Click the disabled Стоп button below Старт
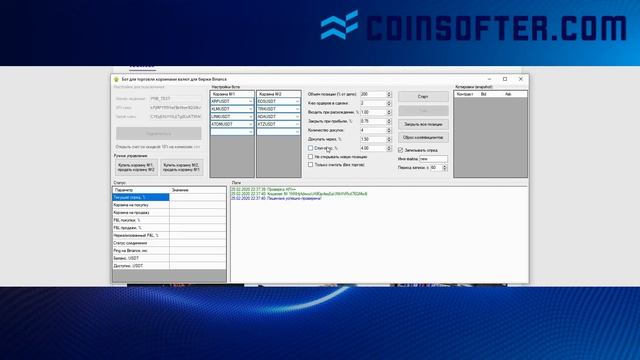 423,111
